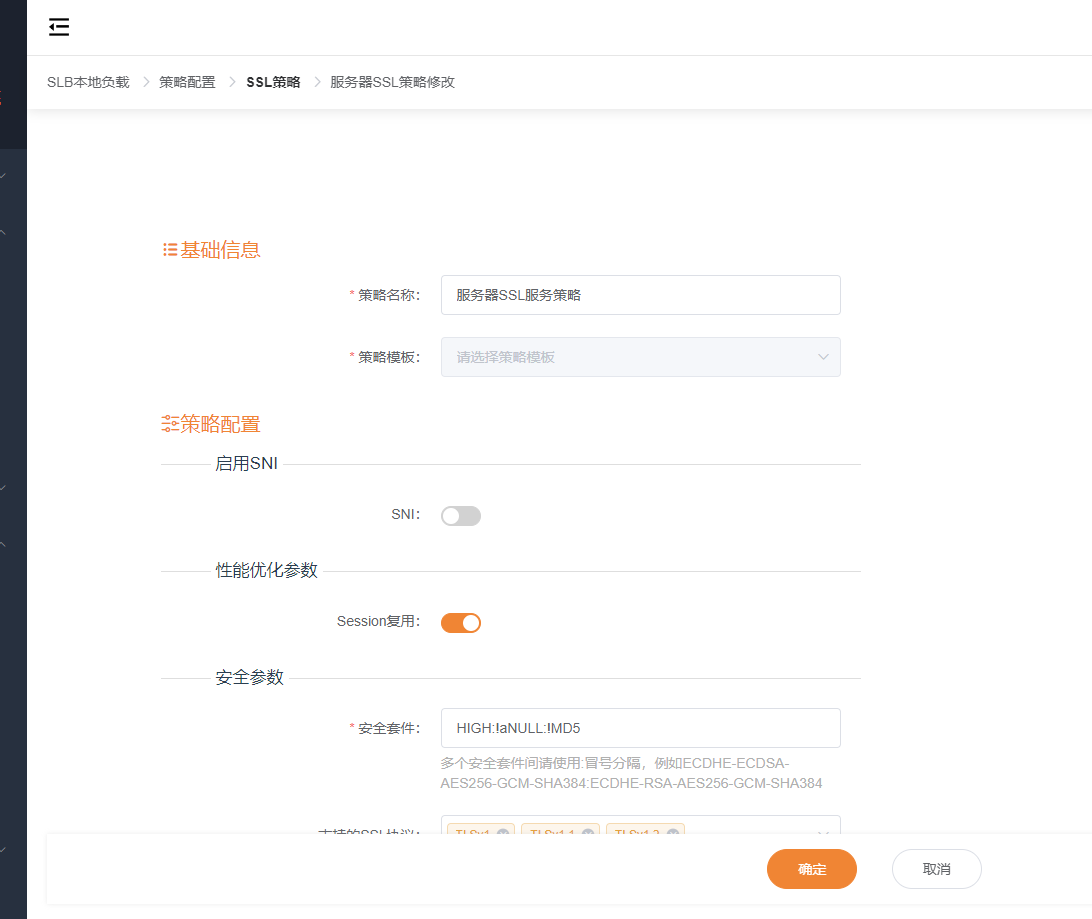
Task: Click the 策略名称 input showing 服务器SSL服务策略
Action: click(640, 295)
